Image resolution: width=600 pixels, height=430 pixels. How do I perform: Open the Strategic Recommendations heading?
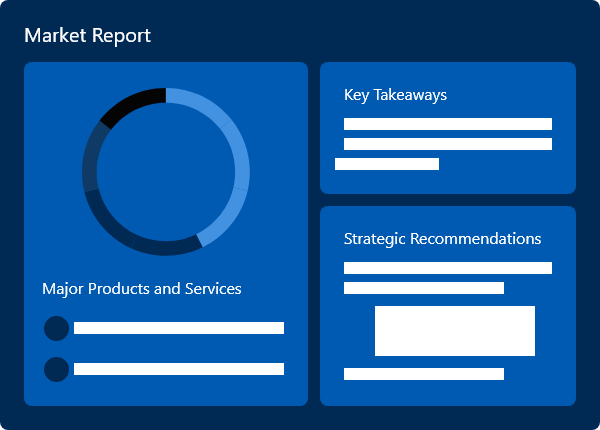coord(442,239)
